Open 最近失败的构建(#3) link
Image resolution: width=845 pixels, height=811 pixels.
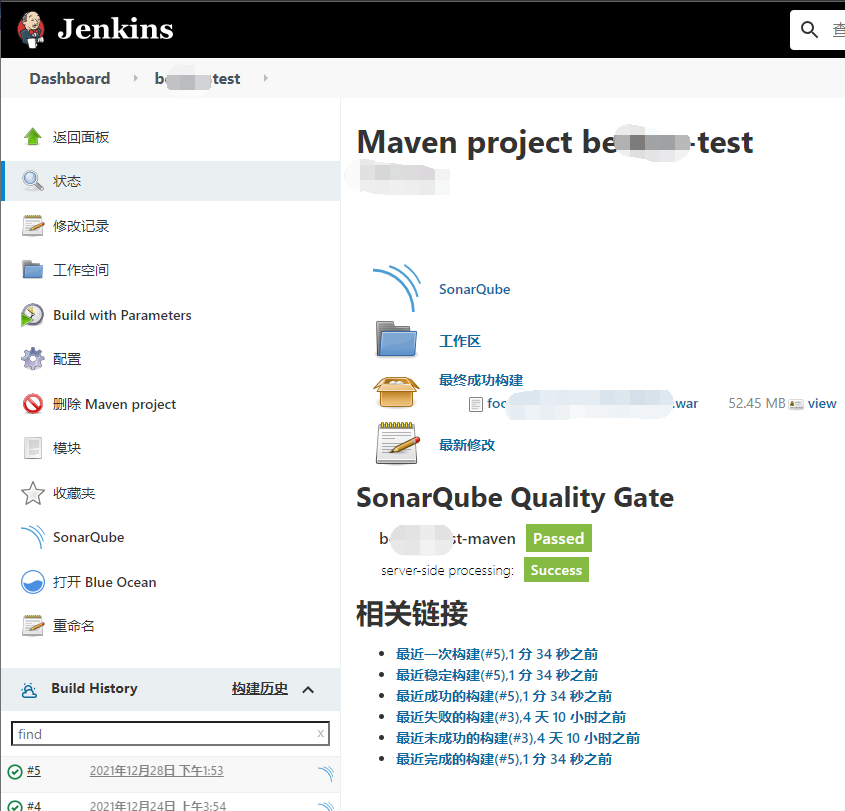[x=511, y=717]
